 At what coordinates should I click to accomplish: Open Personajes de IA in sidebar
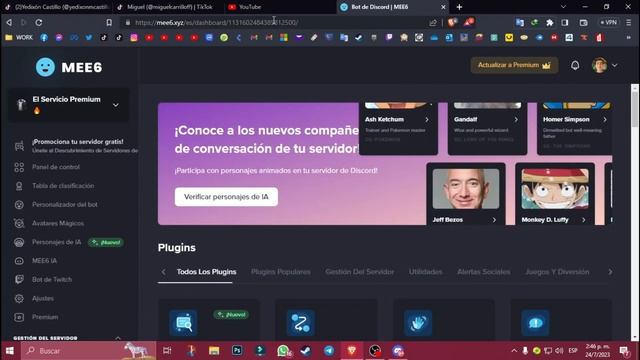(56, 242)
